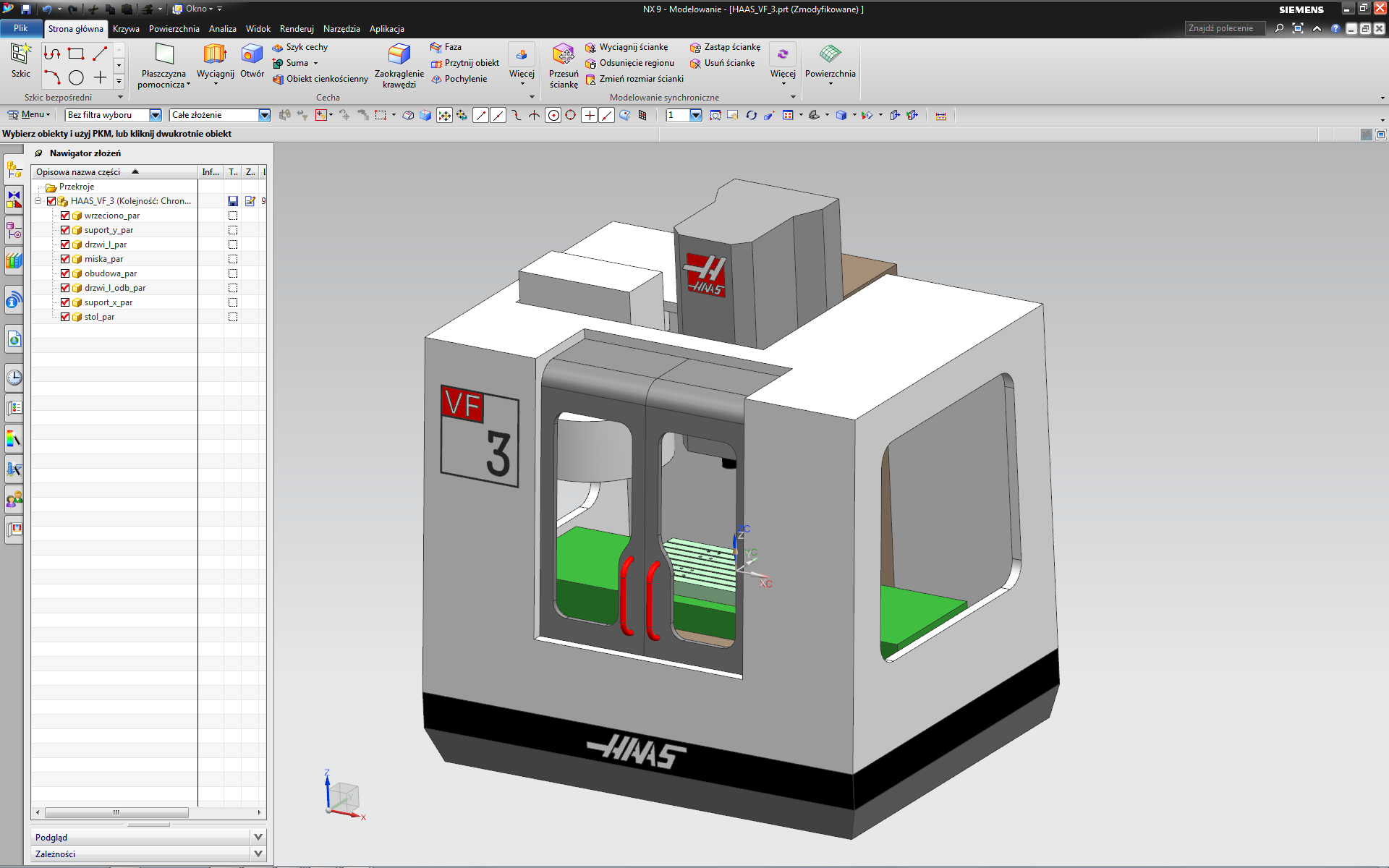Screen dimensions: 1389x868
Task: Pick the sketch line tool
Action: tap(100, 54)
